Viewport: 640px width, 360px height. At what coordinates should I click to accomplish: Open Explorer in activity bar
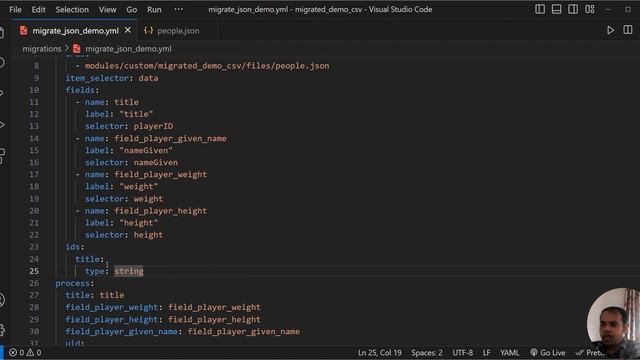click(2, 32)
